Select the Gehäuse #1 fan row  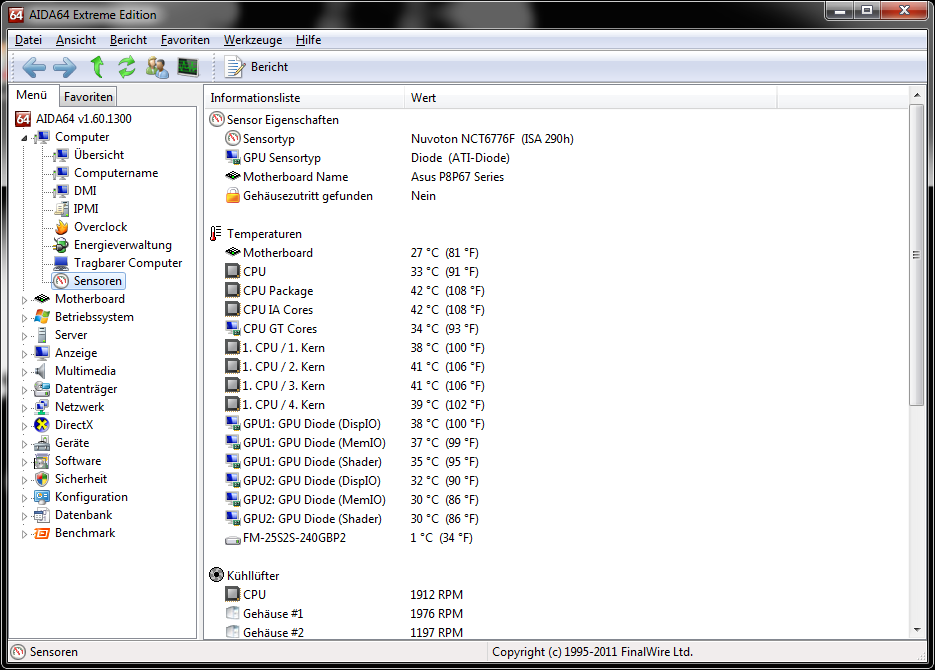pyautogui.click(x=557, y=613)
